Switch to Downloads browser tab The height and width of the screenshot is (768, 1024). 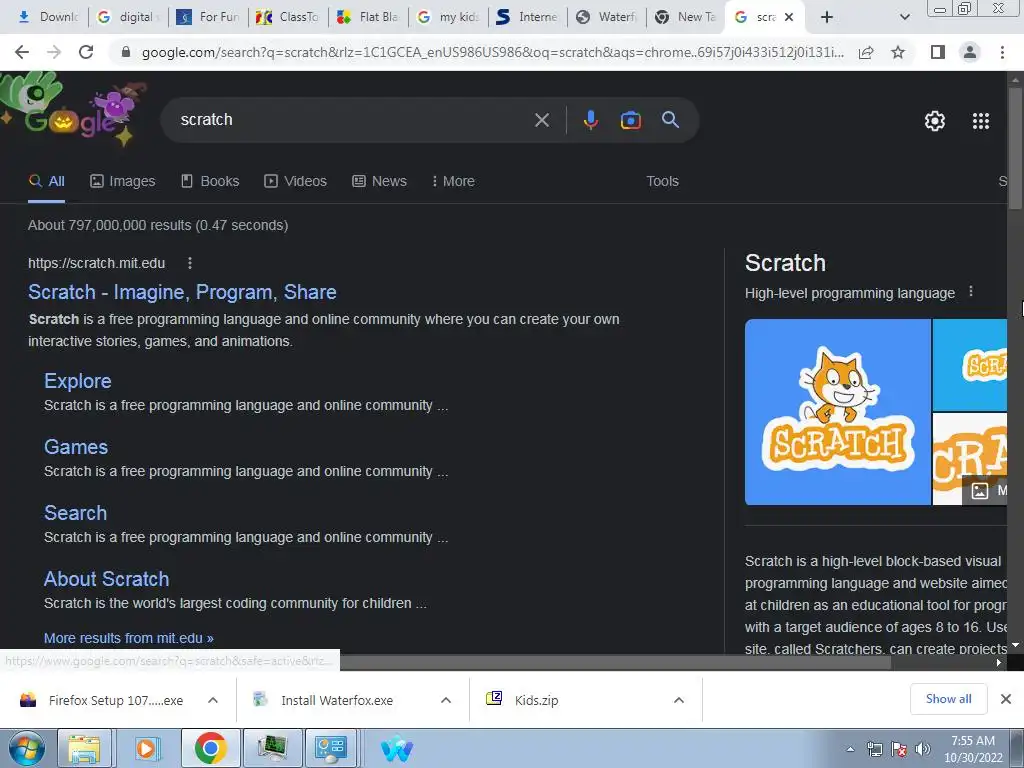tap(47, 17)
